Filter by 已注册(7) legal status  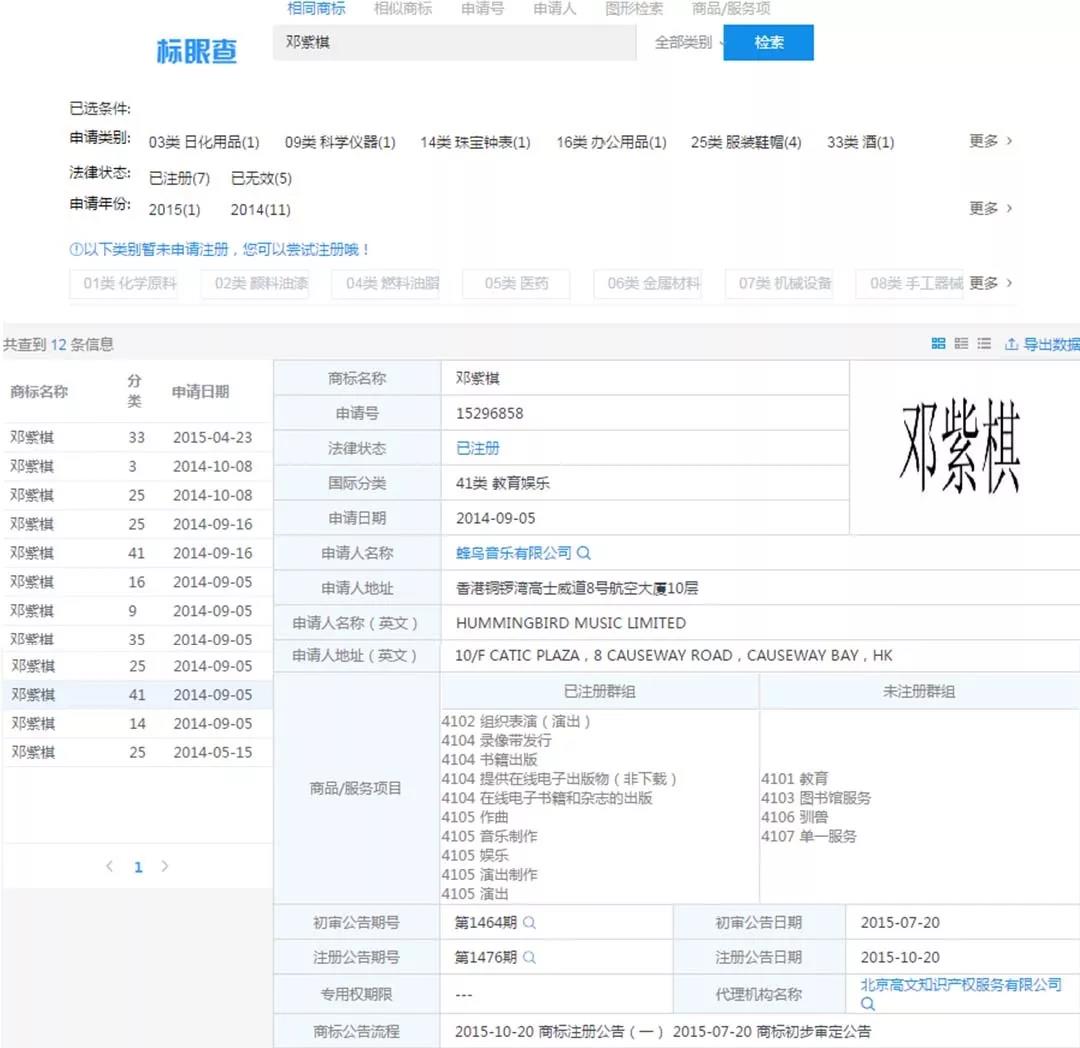[179, 178]
